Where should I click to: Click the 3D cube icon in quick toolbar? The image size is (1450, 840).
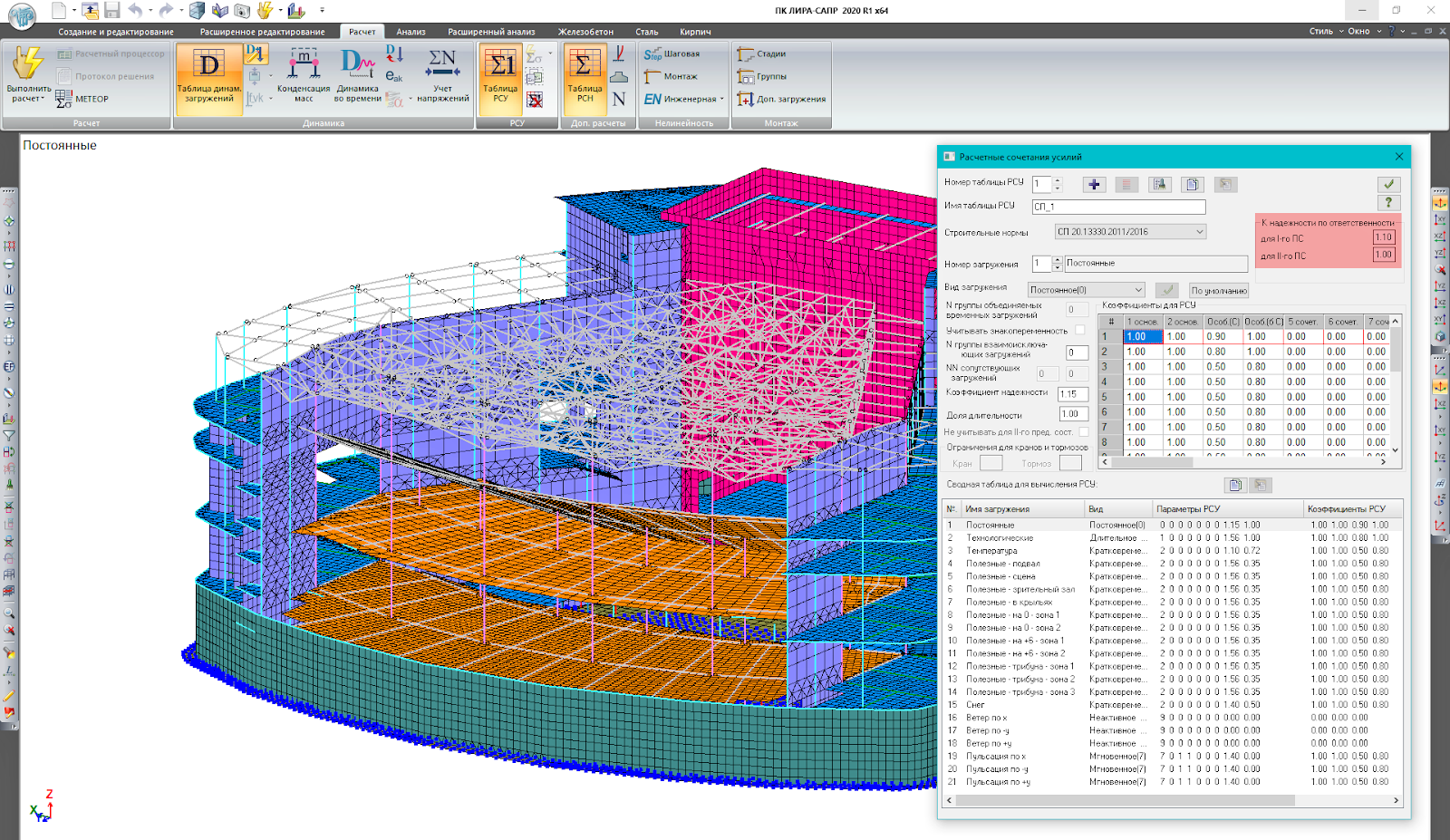tap(197, 10)
